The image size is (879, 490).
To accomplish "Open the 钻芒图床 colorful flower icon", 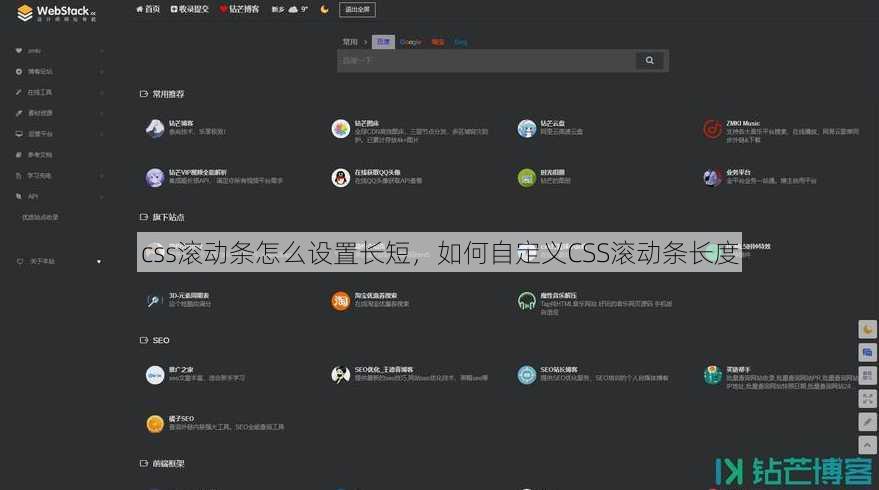I will click(341, 128).
